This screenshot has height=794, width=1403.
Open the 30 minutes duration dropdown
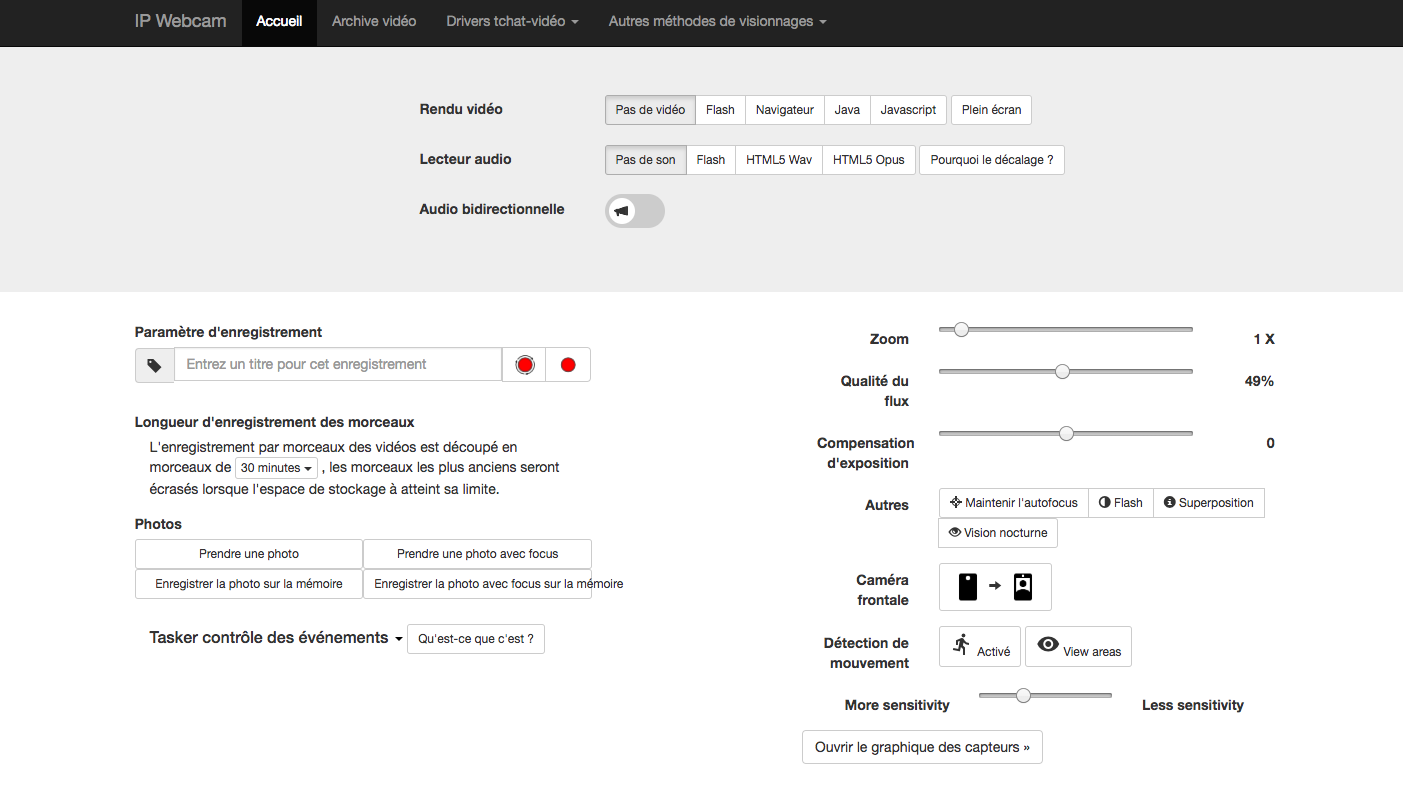277,468
